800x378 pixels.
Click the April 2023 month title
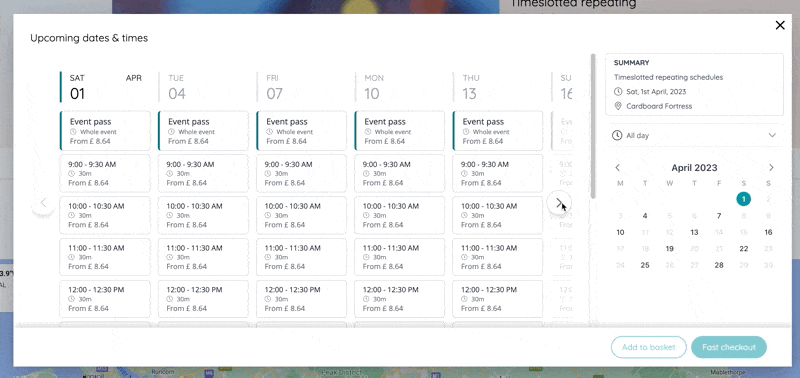[694, 167]
